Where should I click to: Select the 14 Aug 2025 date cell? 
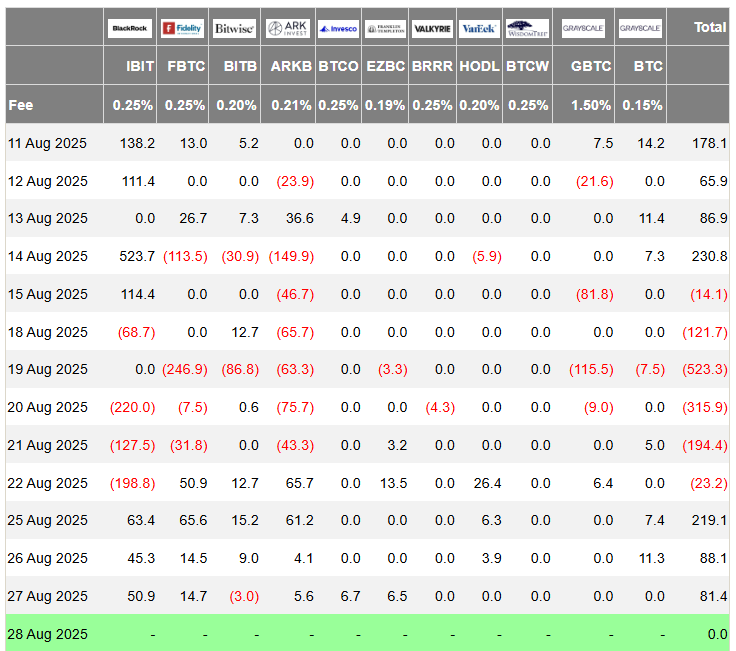pos(48,256)
